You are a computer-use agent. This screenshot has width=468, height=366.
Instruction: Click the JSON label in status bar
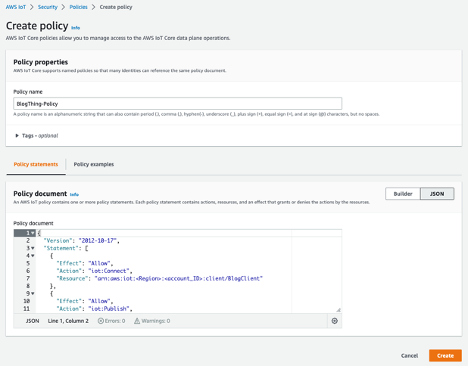[x=33, y=321]
